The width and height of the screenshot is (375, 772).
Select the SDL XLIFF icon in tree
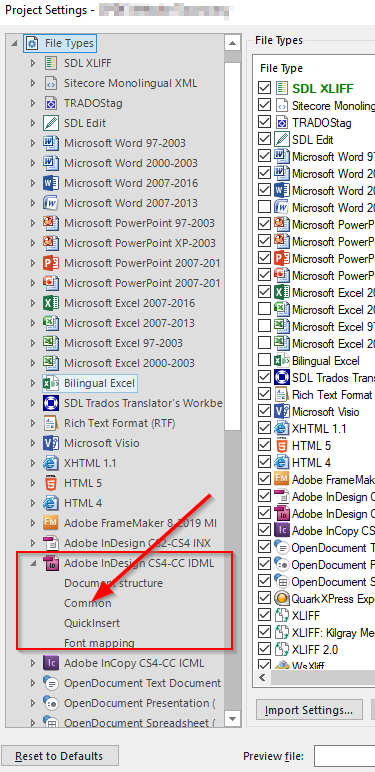[x=50, y=63]
